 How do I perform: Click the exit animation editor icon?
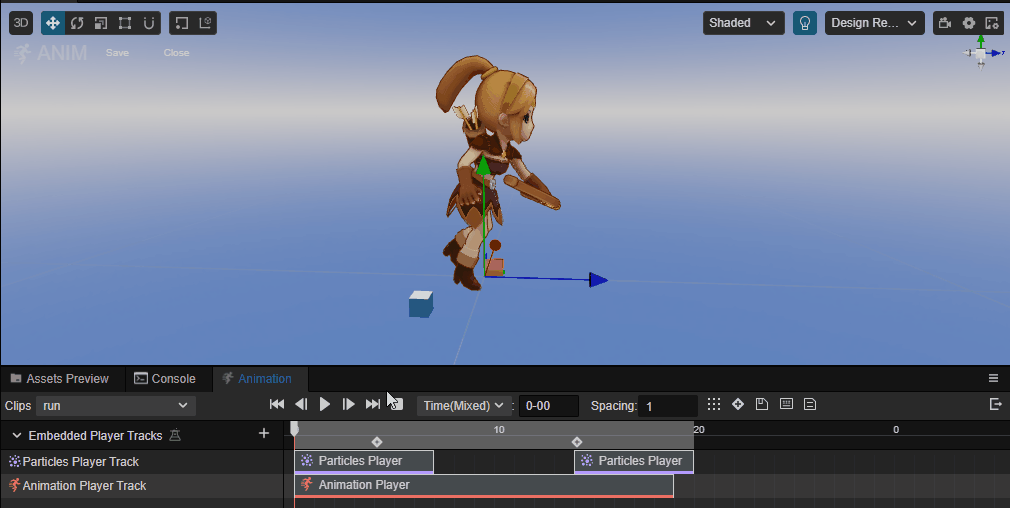pyautogui.click(x=995, y=404)
